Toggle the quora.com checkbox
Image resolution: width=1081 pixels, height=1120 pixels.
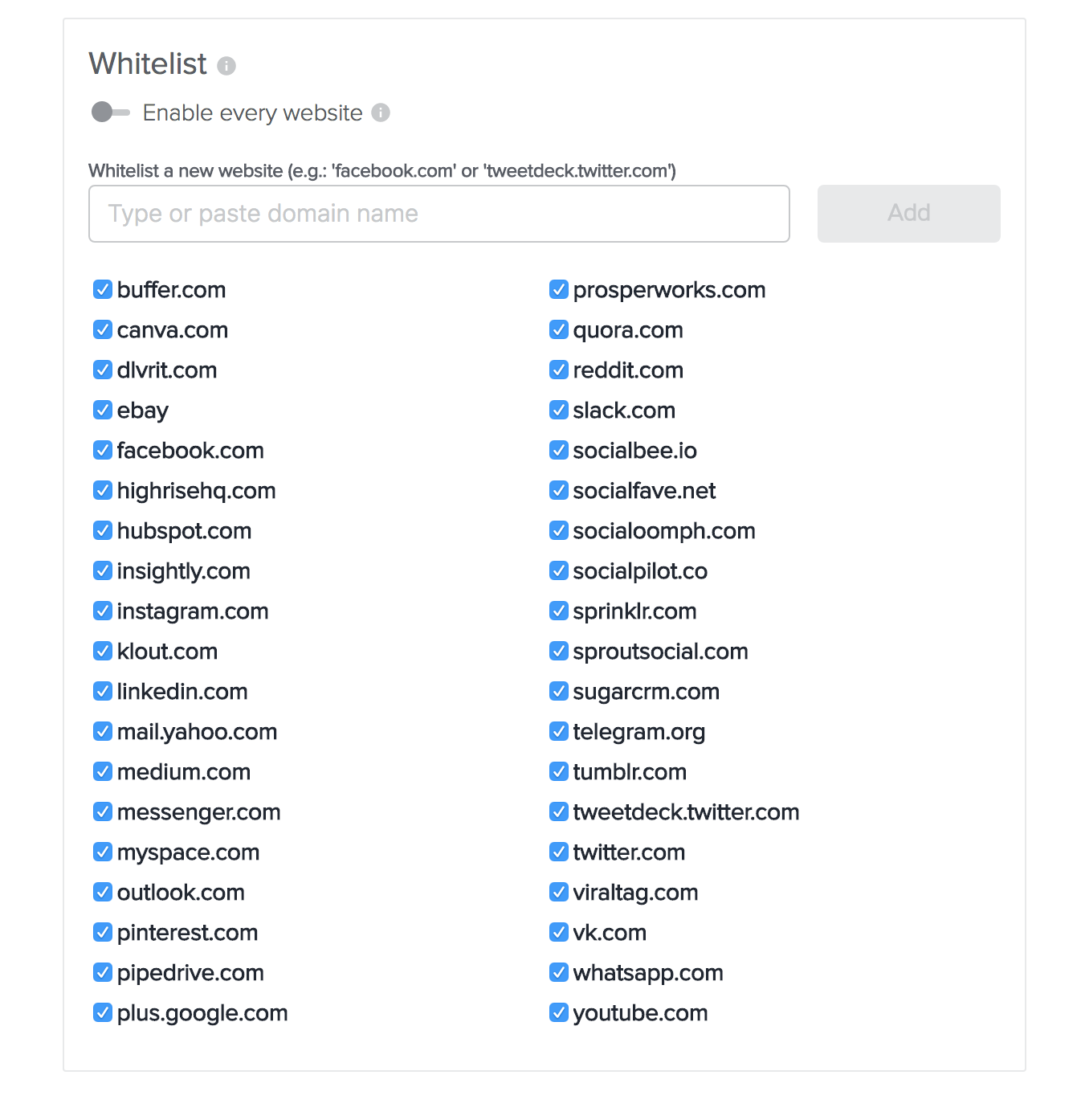[x=559, y=329]
